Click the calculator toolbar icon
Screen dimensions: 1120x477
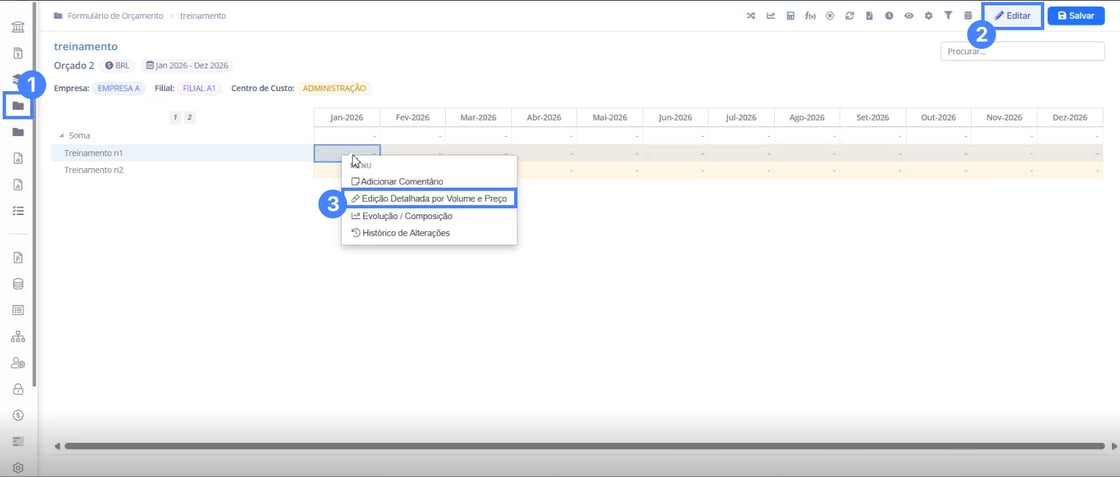(791, 16)
